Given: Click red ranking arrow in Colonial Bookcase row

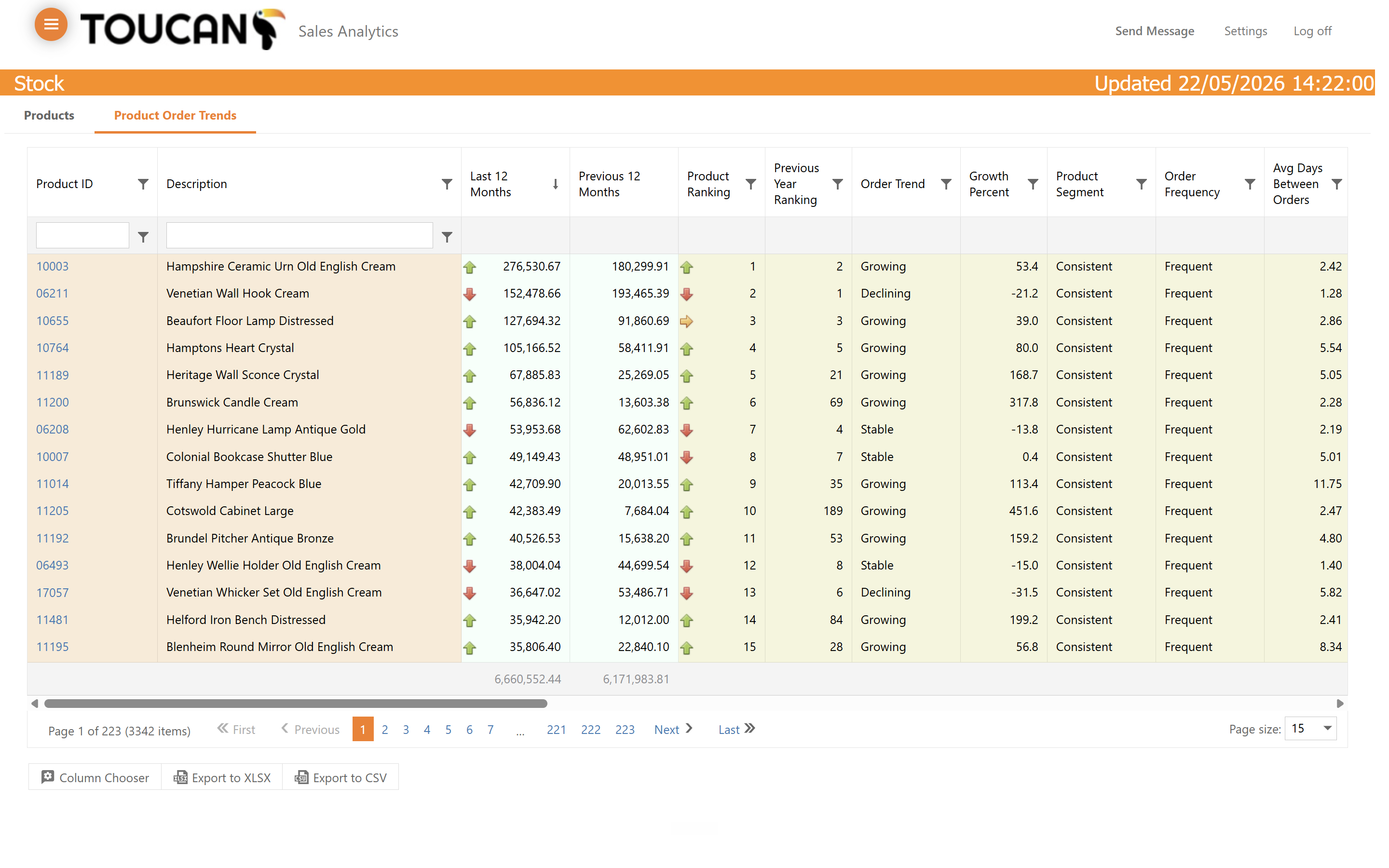Looking at the screenshot, I should click(x=686, y=458).
